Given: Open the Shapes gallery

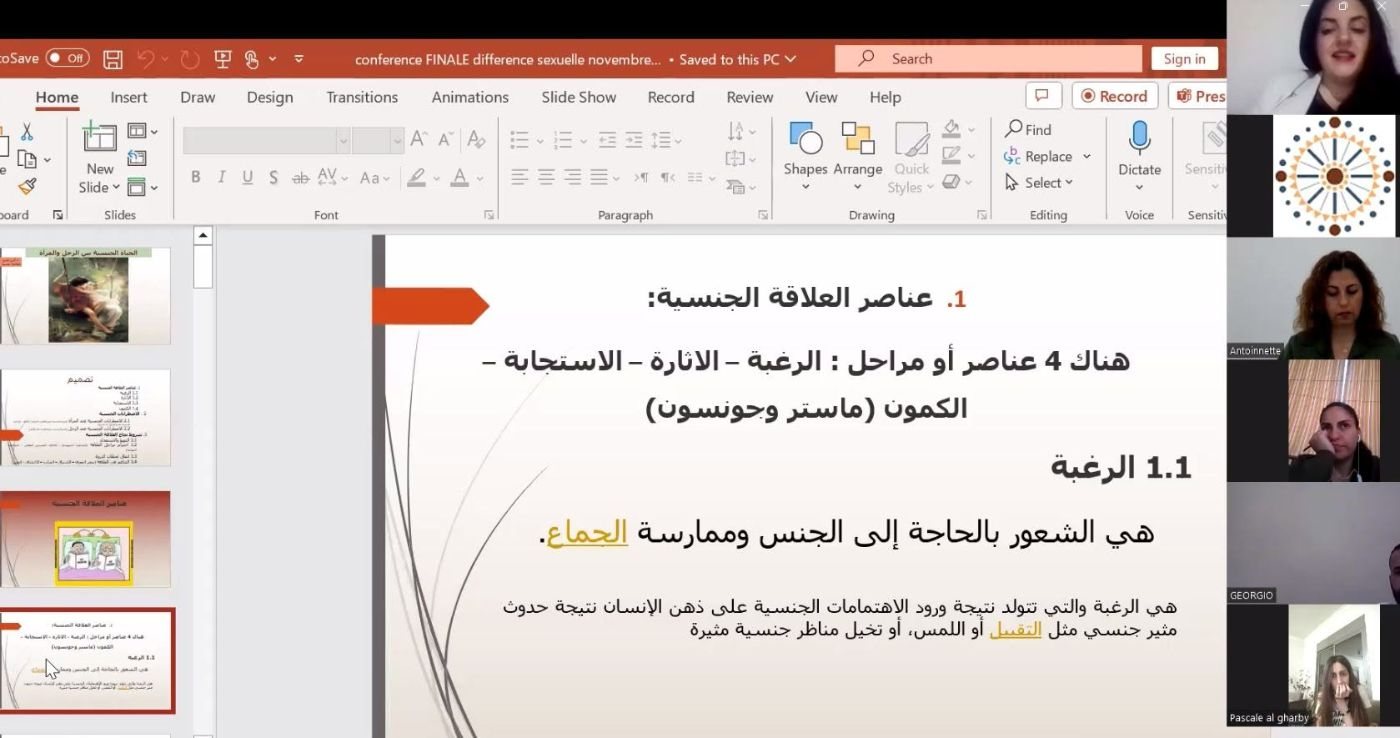Looking at the screenshot, I should pyautogui.click(x=805, y=157).
